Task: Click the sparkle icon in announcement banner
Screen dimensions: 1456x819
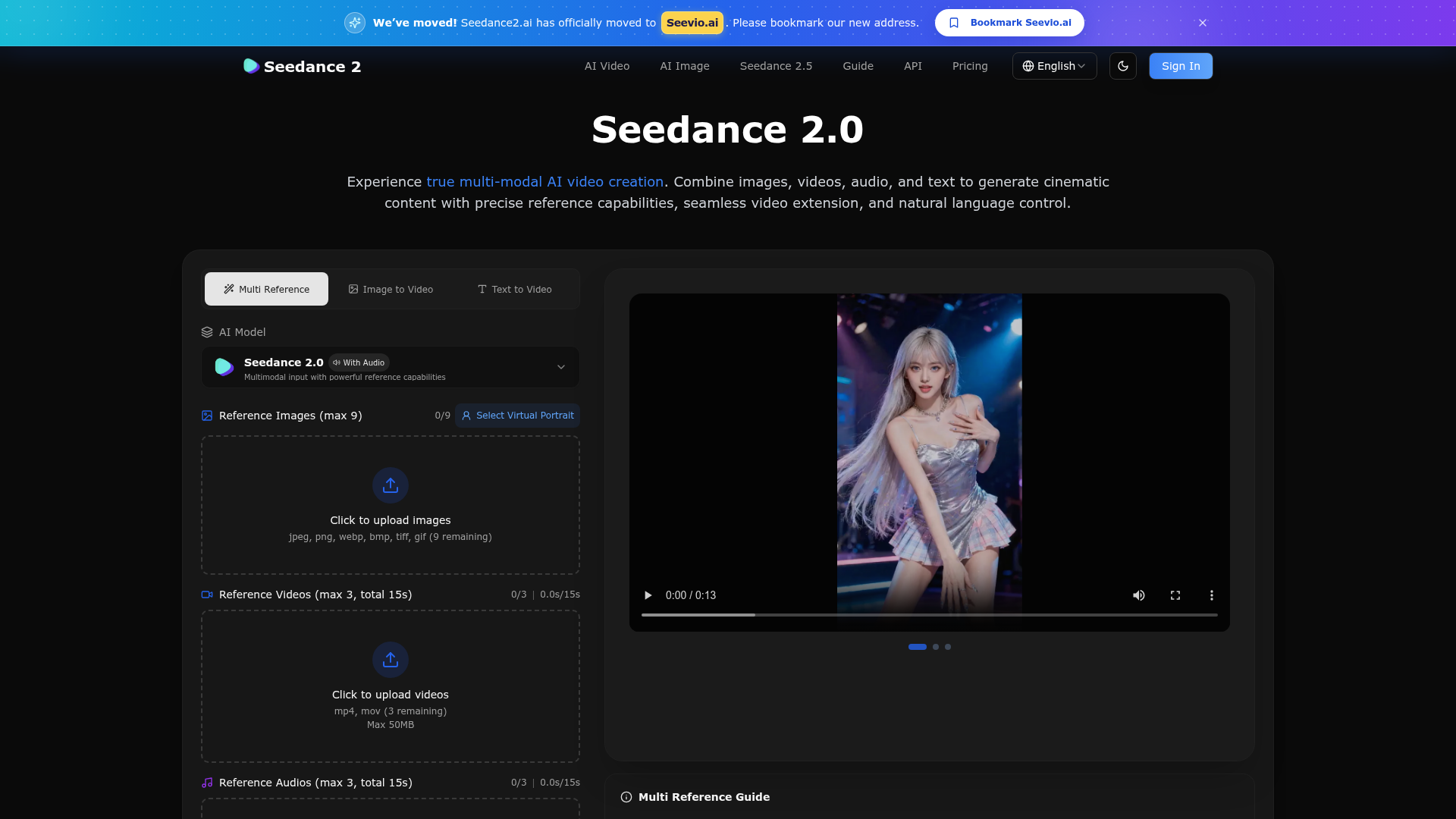Action: [x=355, y=23]
